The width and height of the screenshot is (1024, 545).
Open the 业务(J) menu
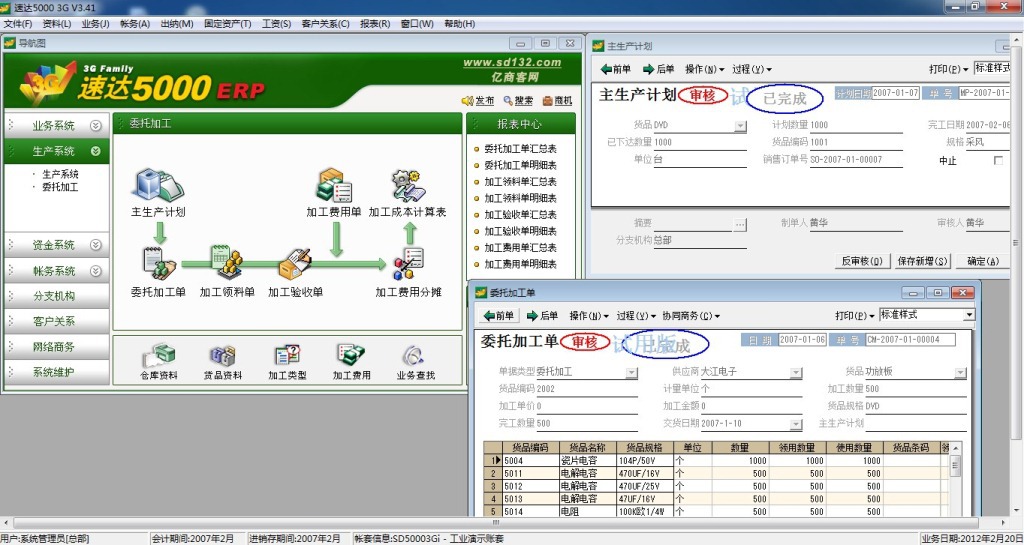coord(95,23)
